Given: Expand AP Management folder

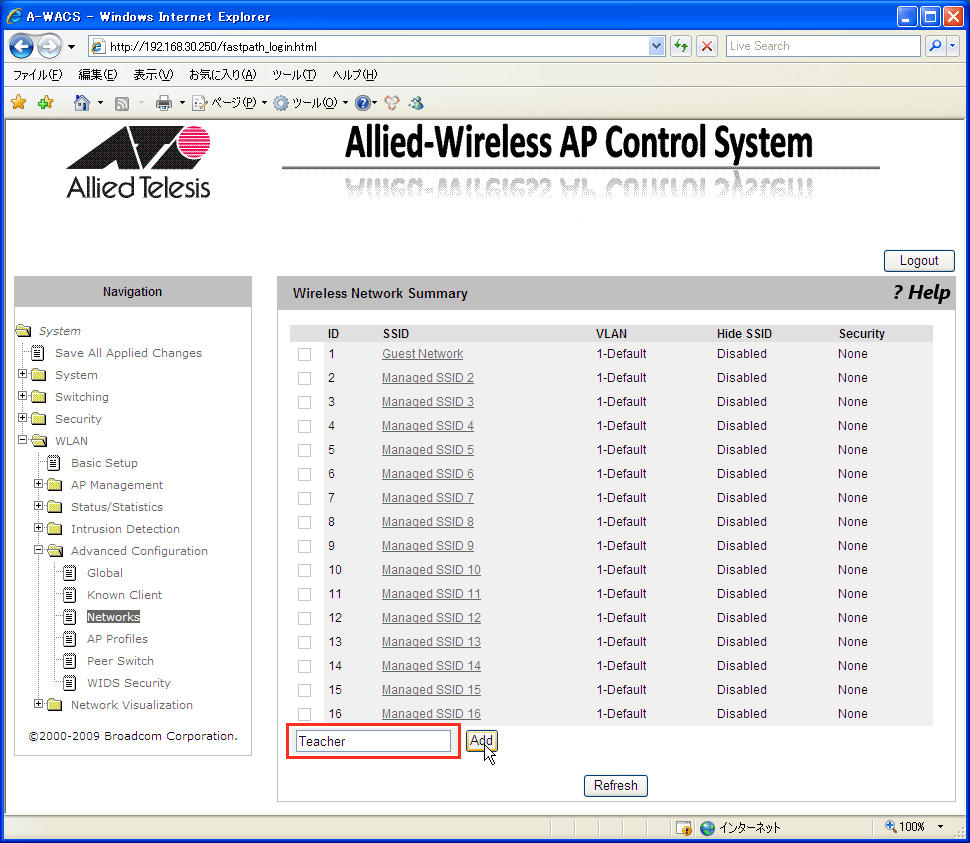Looking at the screenshot, I should tap(38, 484).
